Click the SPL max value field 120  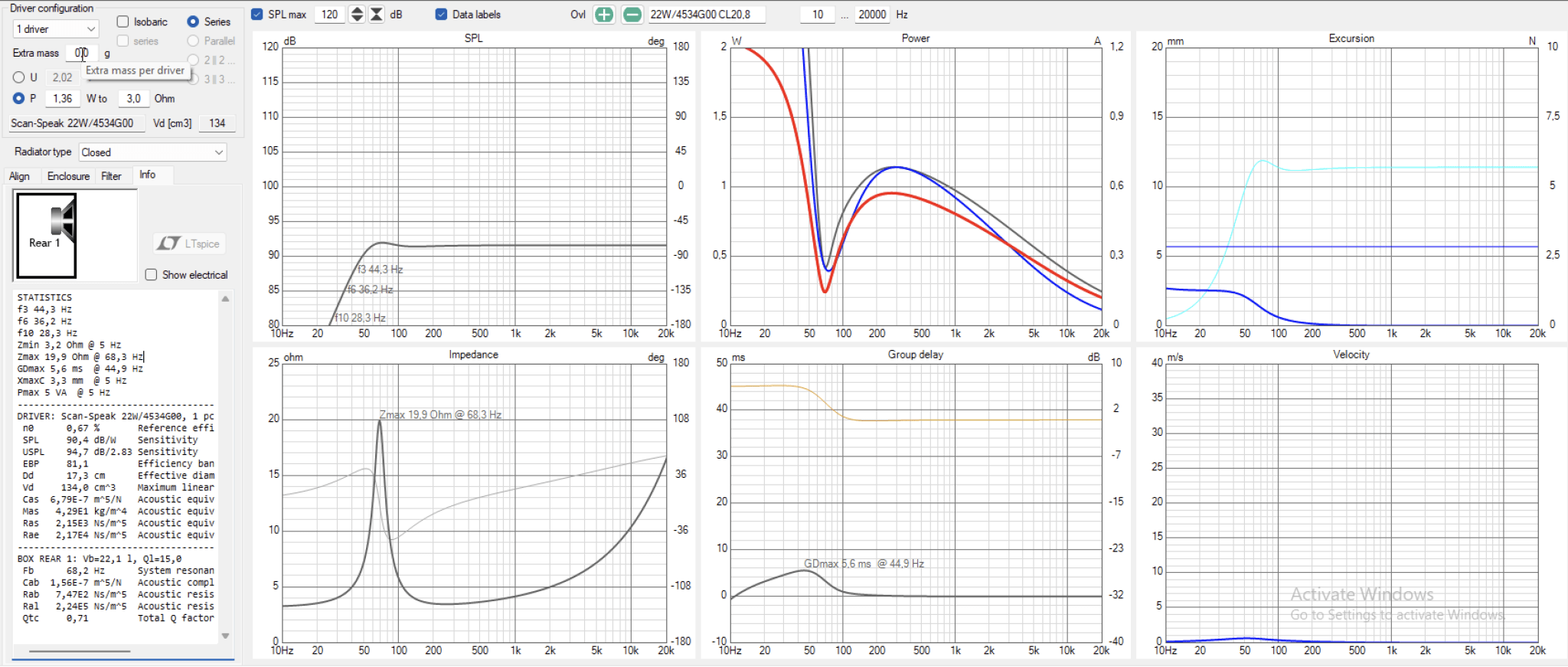329,15
